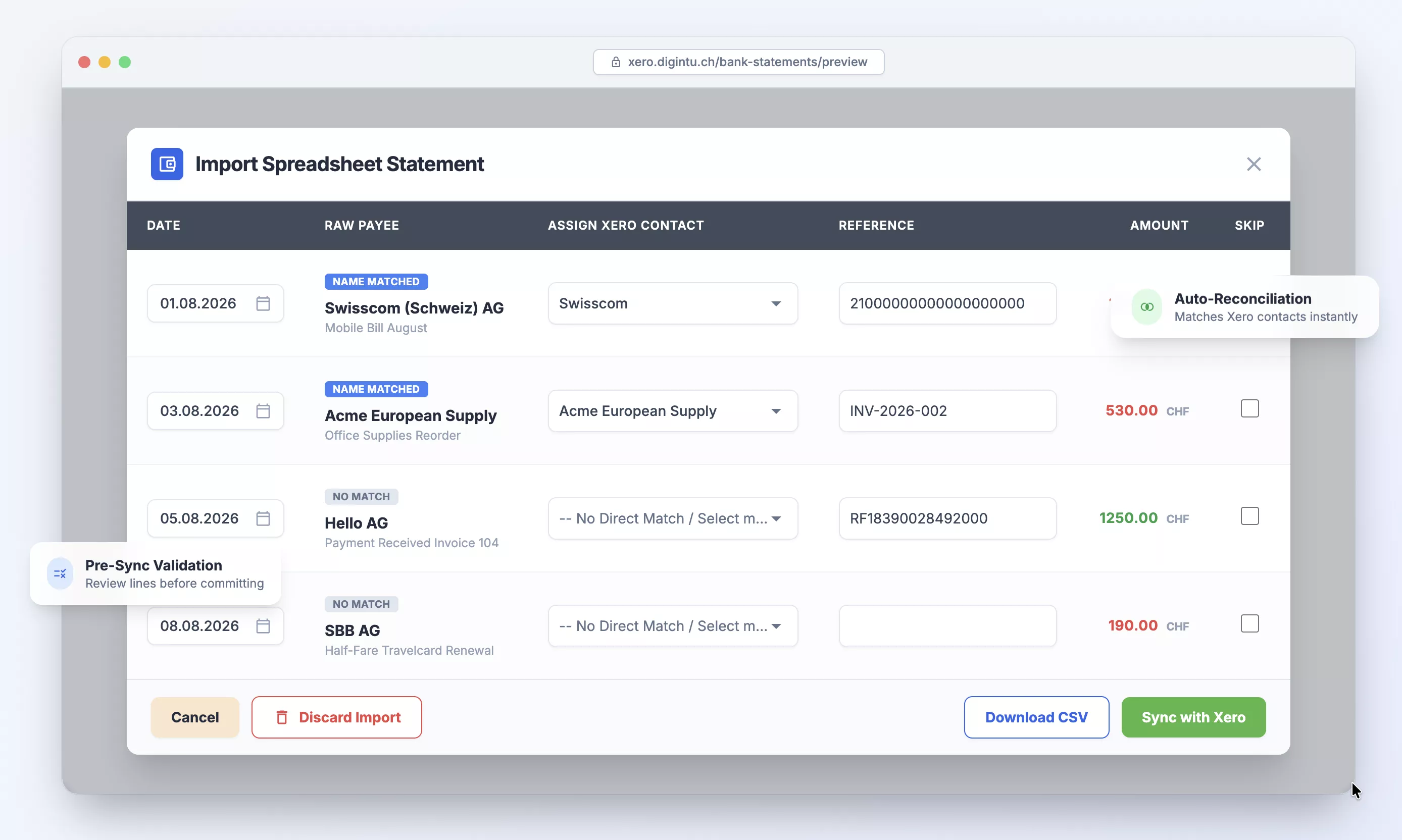Click the 1250.00 CHF amount
1402x840 pixels.
click(x=1144, y=518)
